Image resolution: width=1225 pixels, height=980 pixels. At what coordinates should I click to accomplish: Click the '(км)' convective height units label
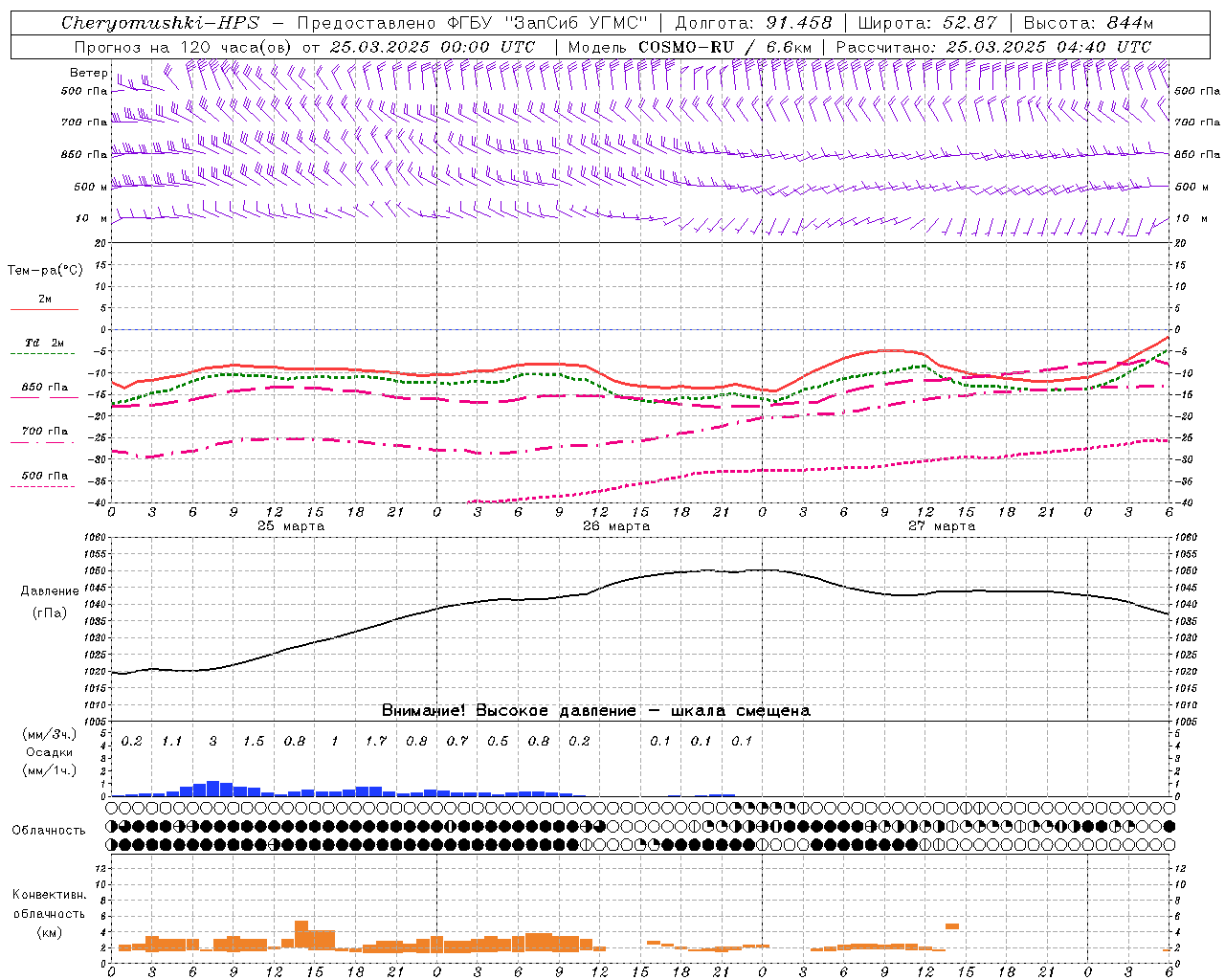click(x=49, y=932)
